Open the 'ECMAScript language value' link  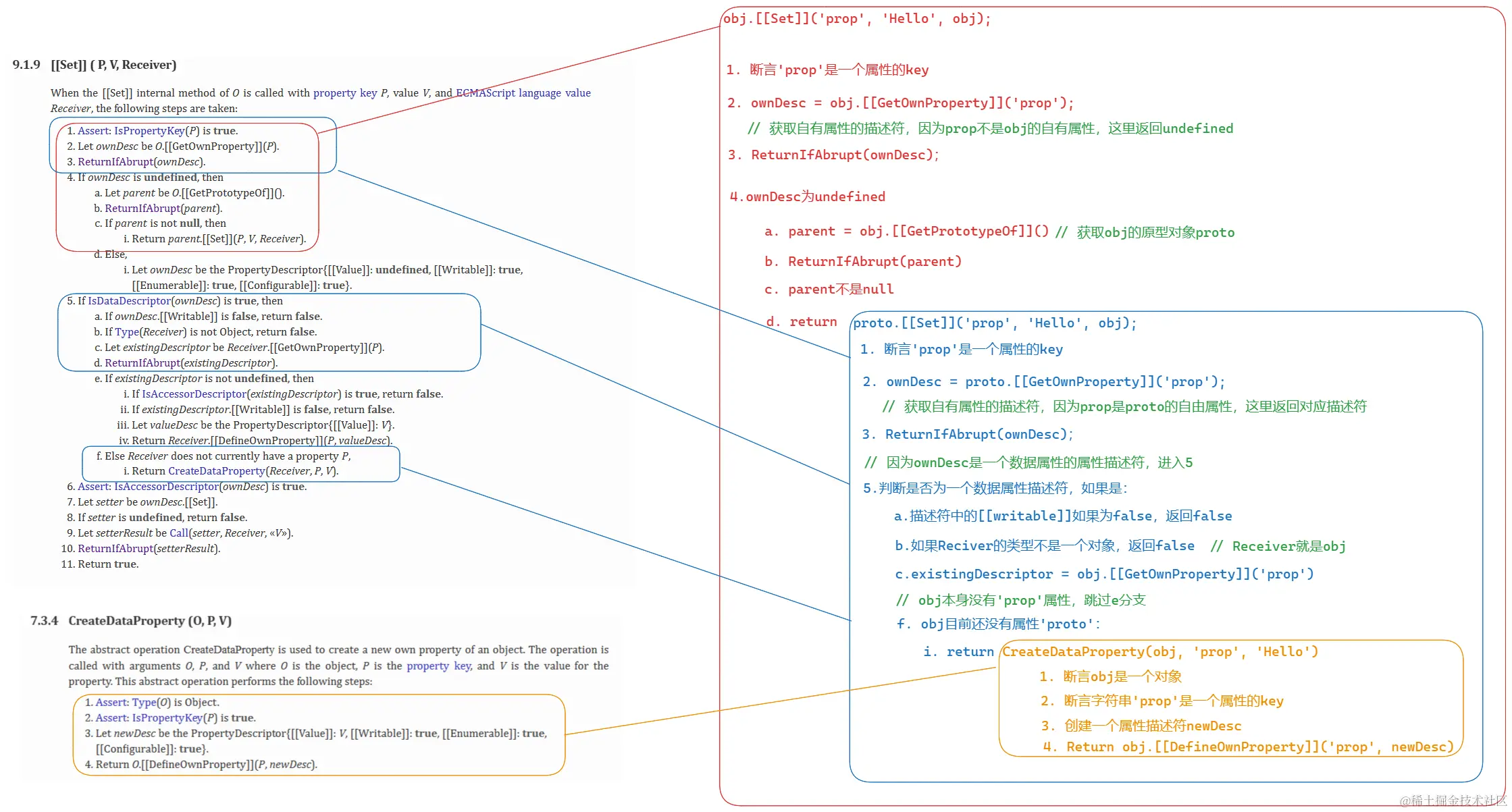(523, 93)
